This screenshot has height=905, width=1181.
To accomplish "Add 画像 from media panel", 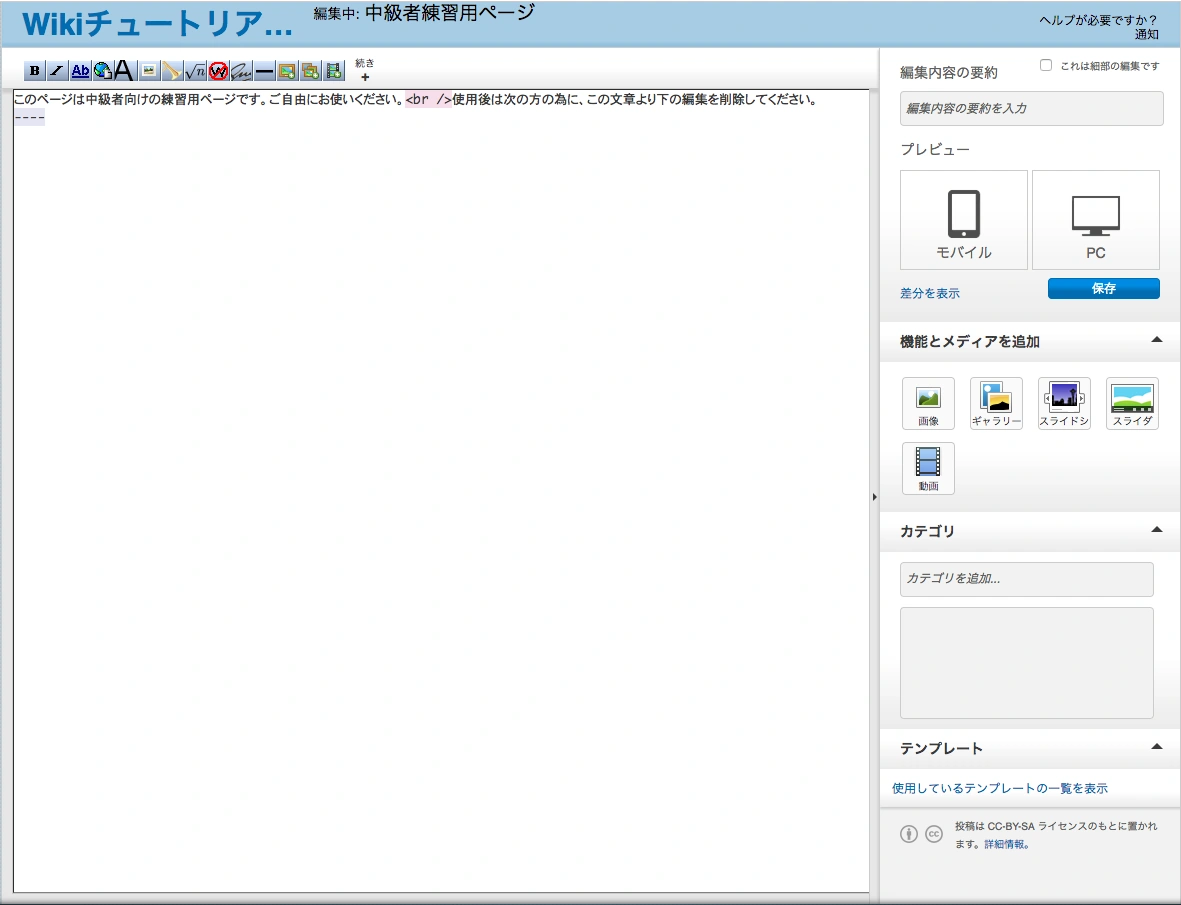I will [x=928, y=404].
